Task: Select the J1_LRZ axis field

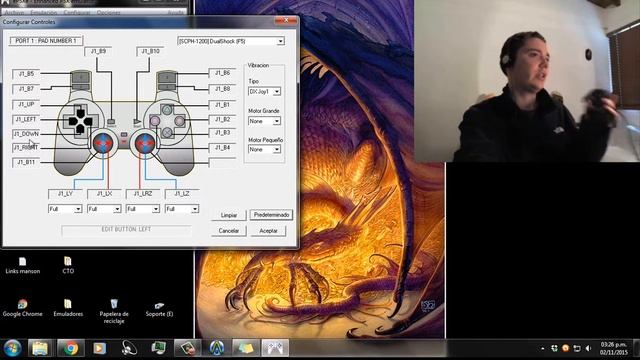Action: (x=143, y=193)
